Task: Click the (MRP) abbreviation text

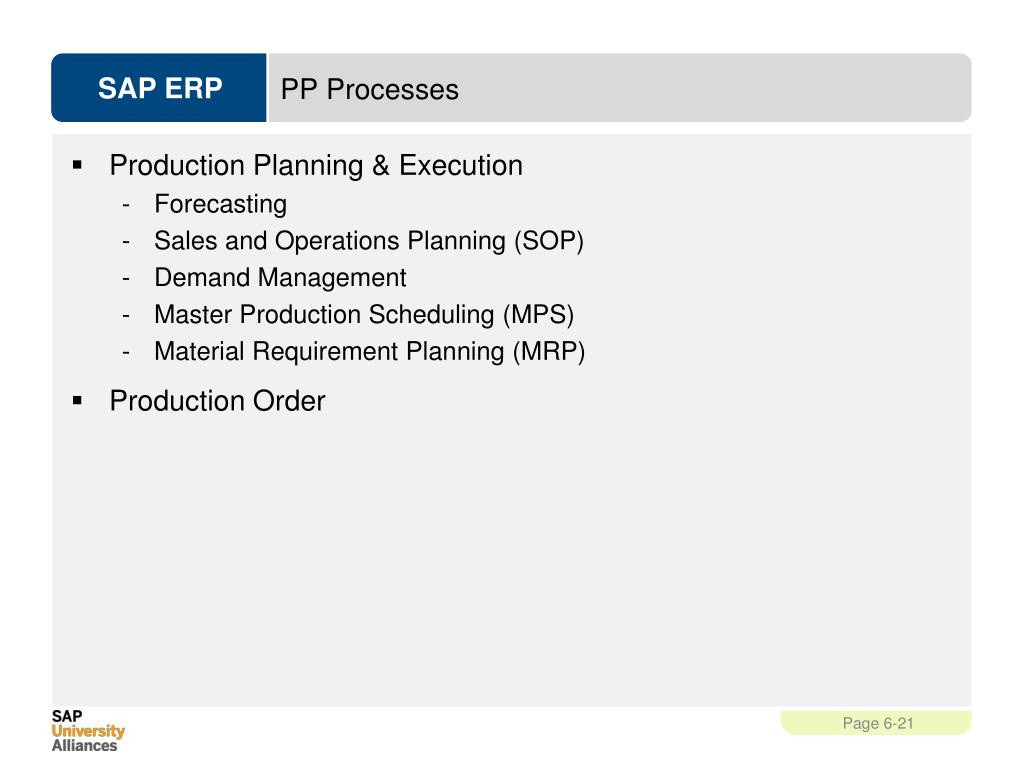Action: [549, 352]
